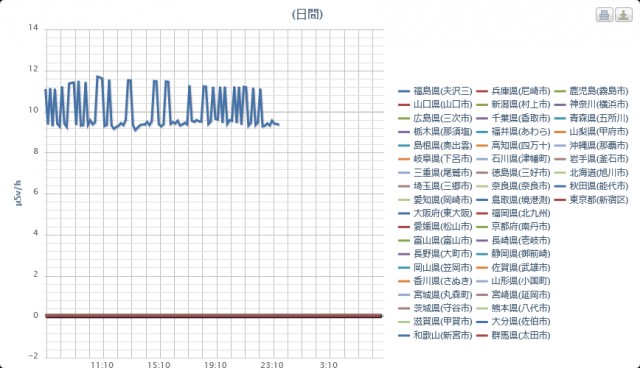Toggle the 山口県(山口市) legend series
Viewport: 640px width, 368px height.
(x=435, y=104)
